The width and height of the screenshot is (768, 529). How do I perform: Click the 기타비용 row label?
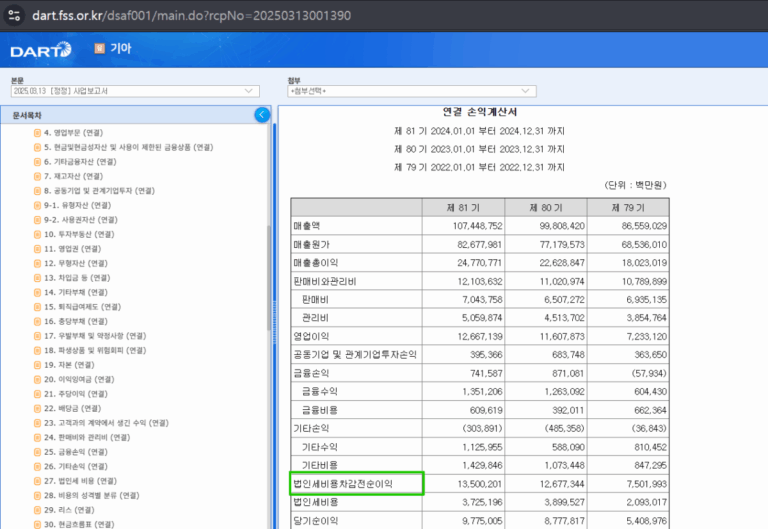[x=320, y=465]
